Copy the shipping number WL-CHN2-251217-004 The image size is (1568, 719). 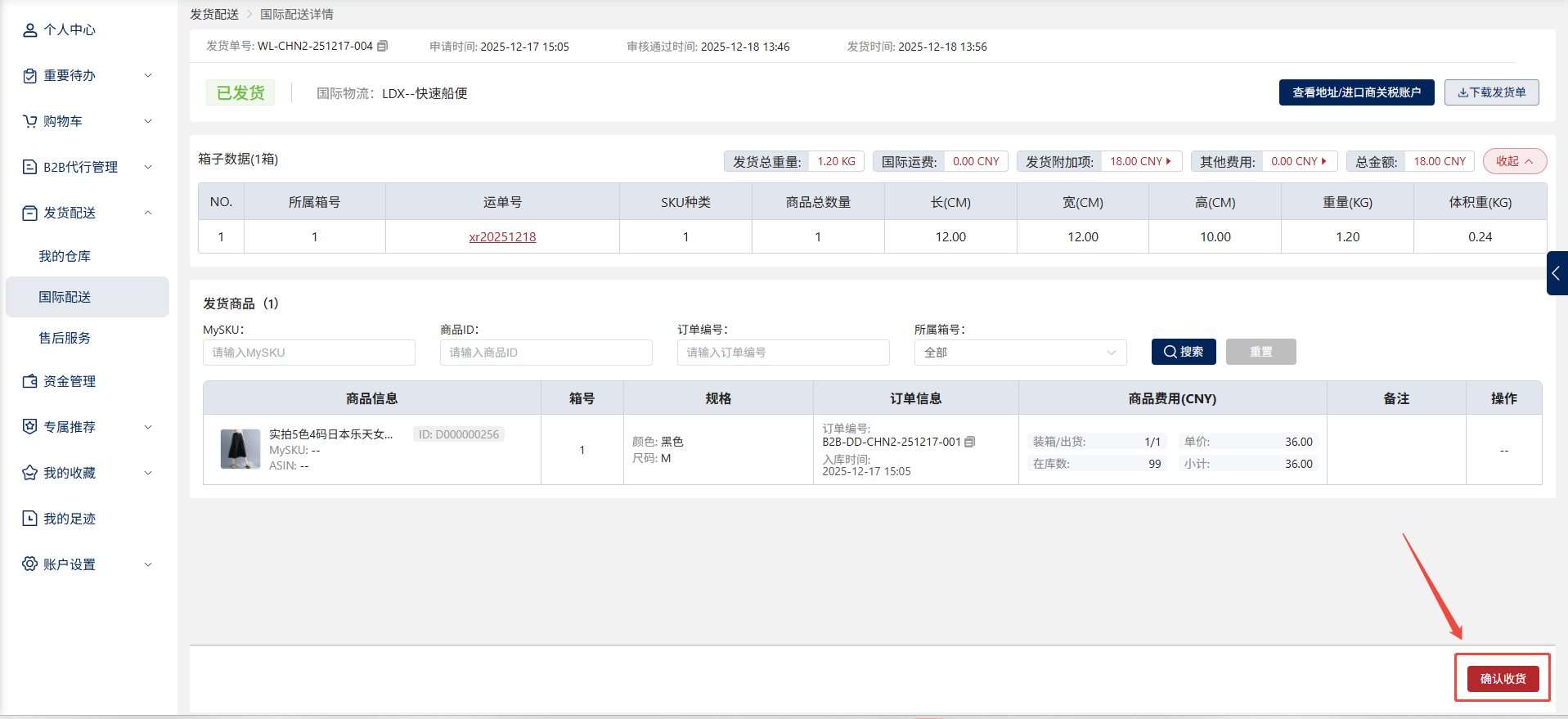tap(382, 47)
